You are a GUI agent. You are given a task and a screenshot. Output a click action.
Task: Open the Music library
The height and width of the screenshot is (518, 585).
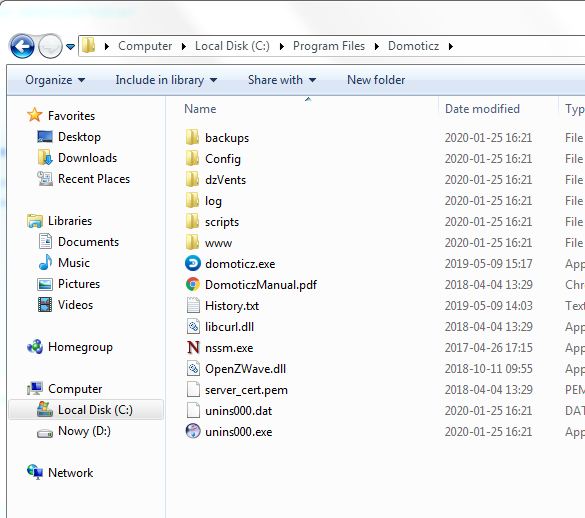coord(74,263)
